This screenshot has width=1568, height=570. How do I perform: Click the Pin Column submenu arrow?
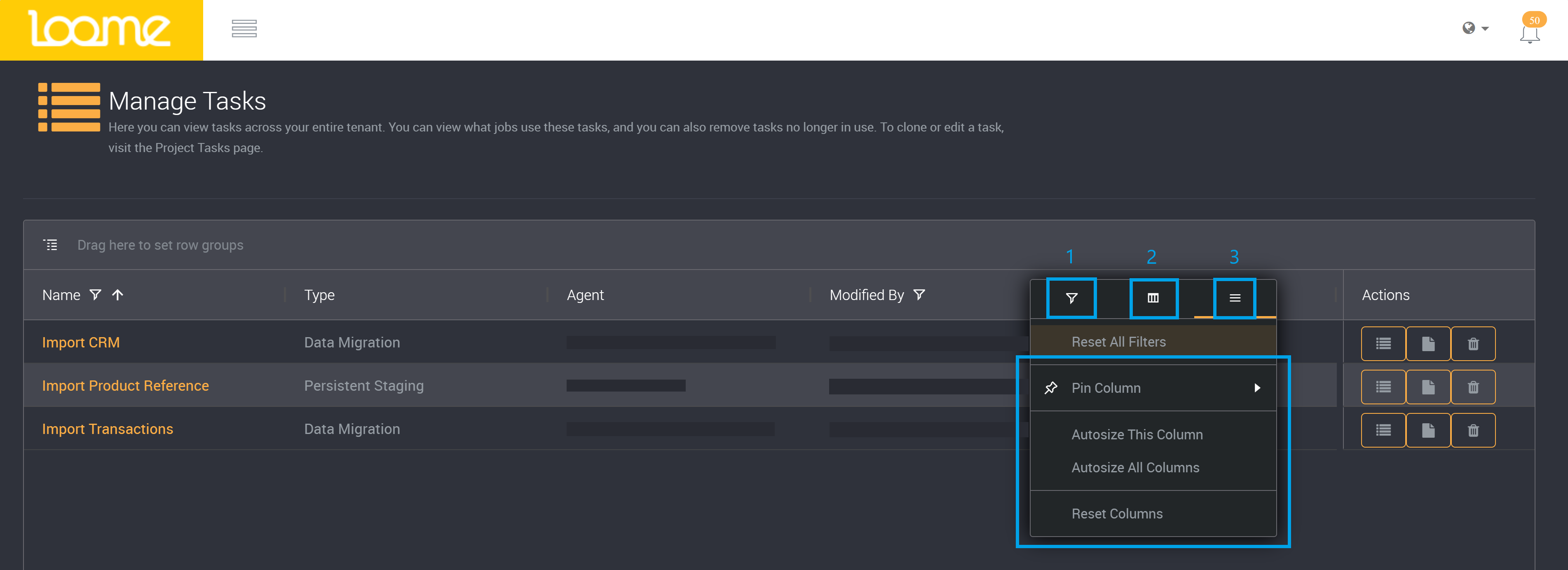pyautogui.click(x=1257, y=388)
